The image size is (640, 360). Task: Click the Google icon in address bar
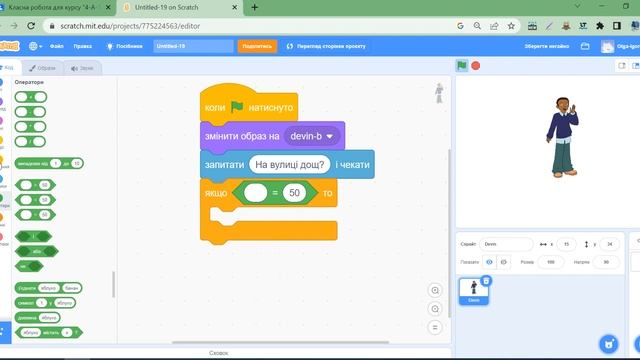460,26
